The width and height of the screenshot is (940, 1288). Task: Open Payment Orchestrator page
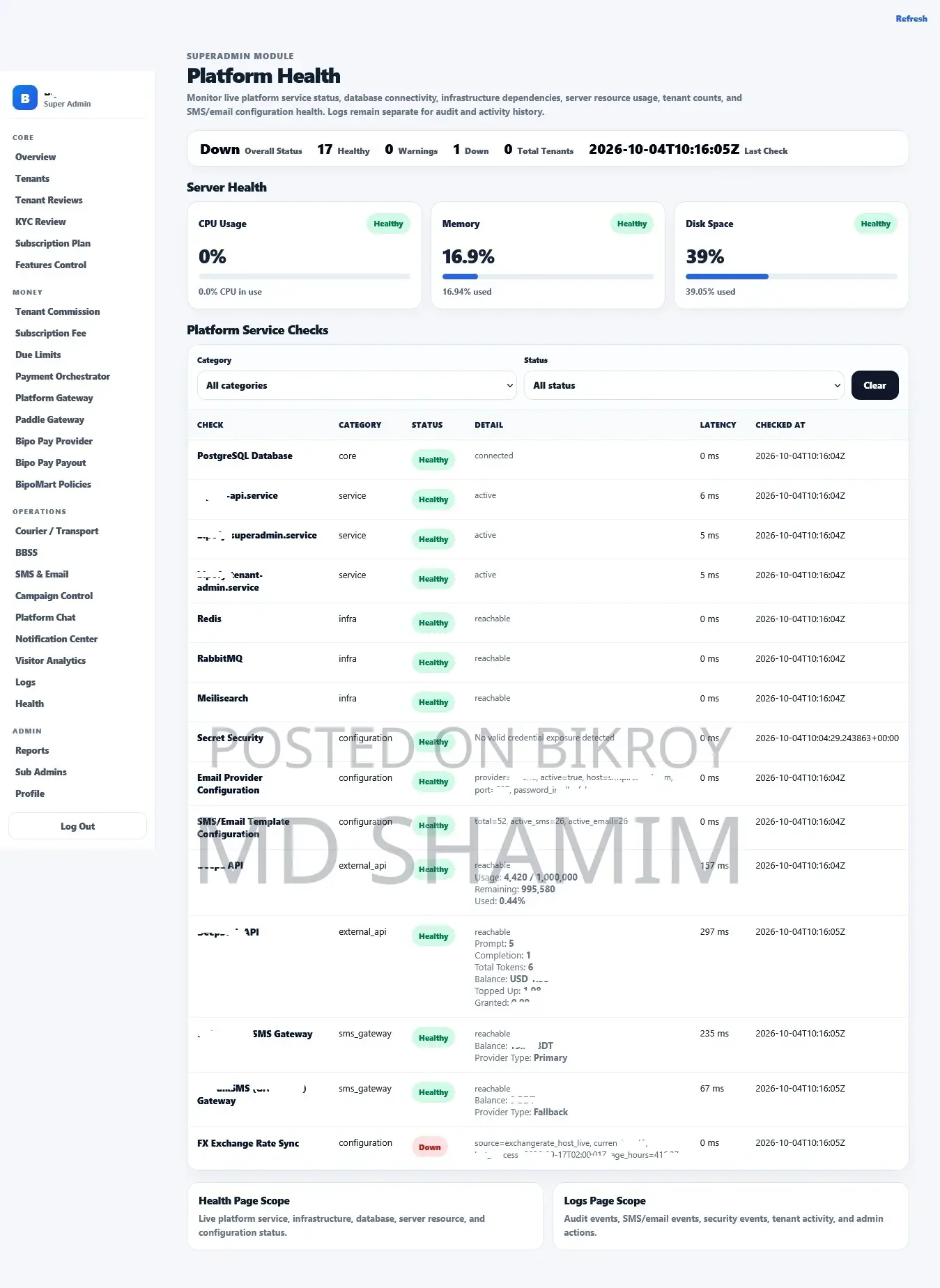pos(63,377)
